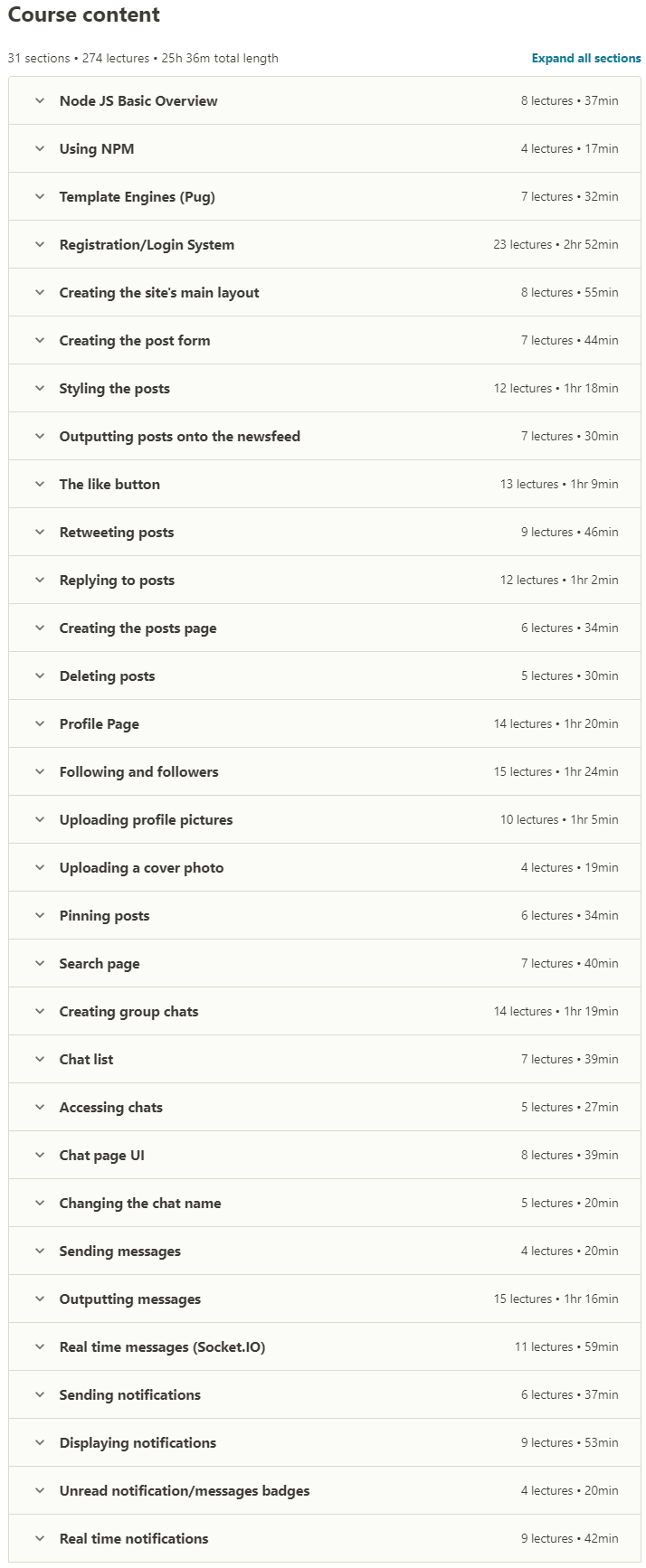
Task: Select the Following and followers heading
Action: [x=138, y=771]
